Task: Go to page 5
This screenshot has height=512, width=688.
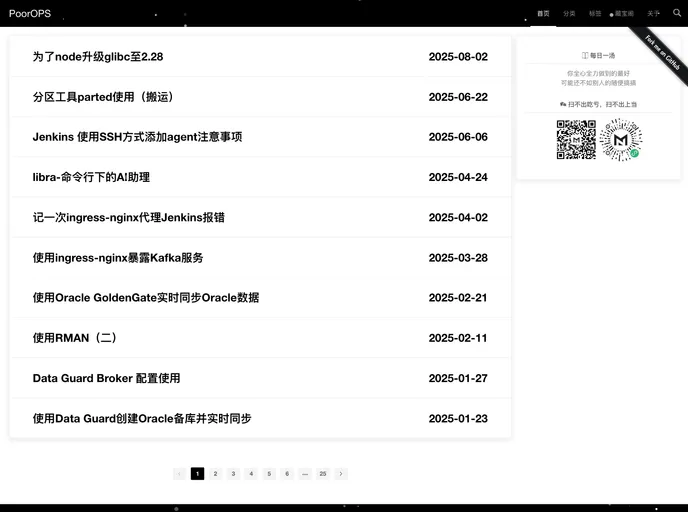Action: pos(269,474)
